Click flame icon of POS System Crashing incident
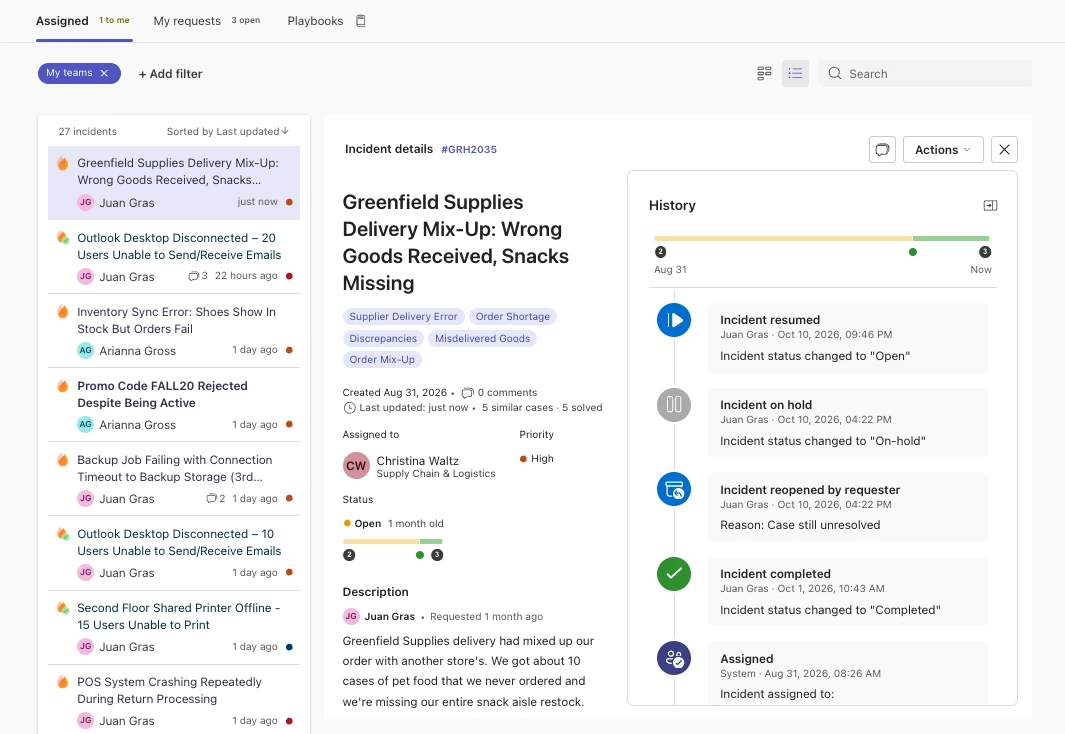 coord(62,682)
